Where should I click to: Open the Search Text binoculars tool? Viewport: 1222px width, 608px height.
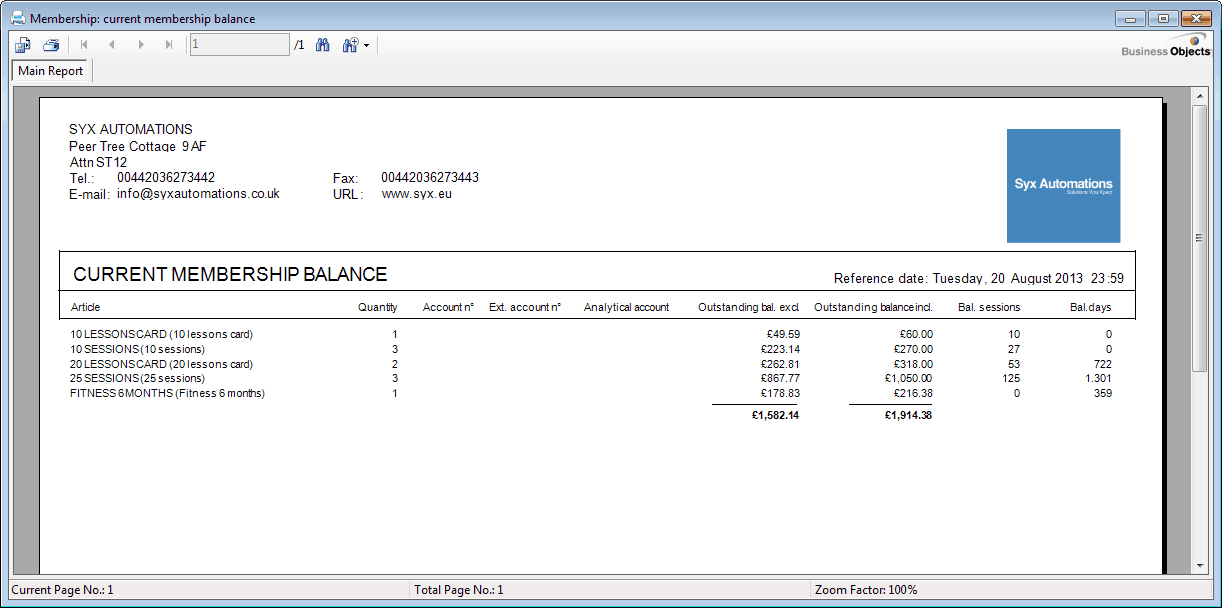[323, 45]
